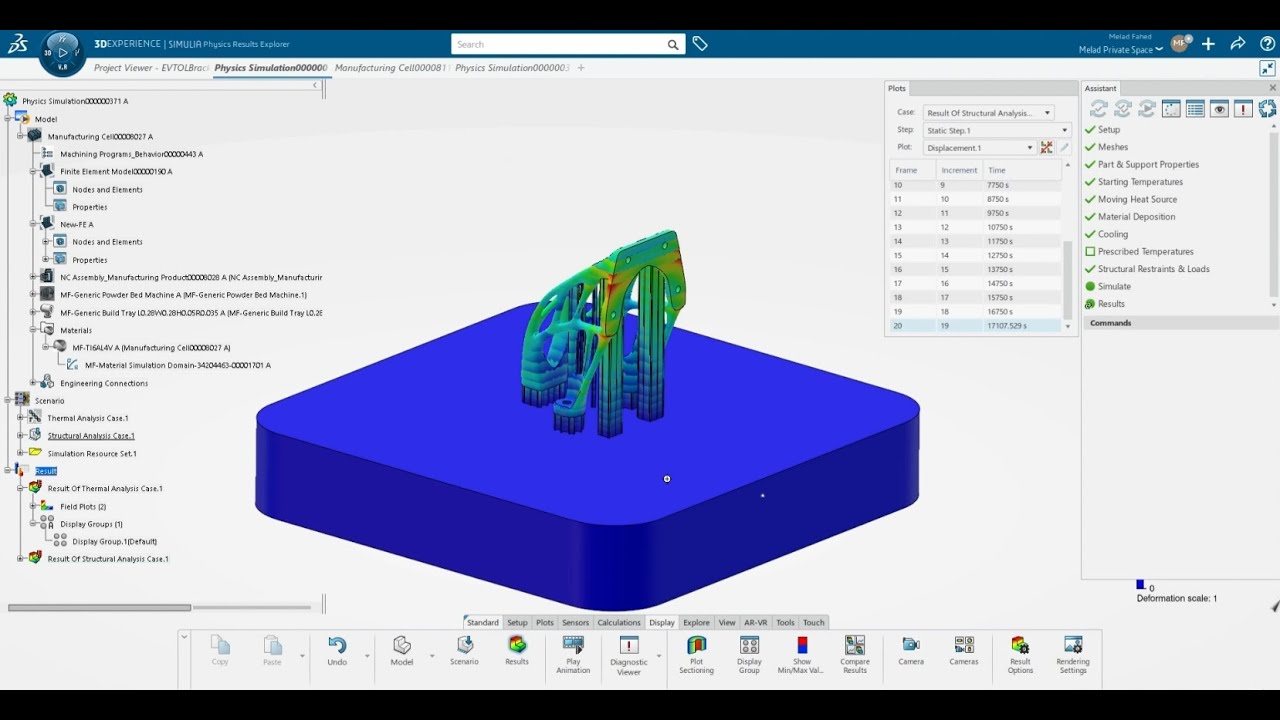Click the Meshes step in Assistant

click(1113, 147)
